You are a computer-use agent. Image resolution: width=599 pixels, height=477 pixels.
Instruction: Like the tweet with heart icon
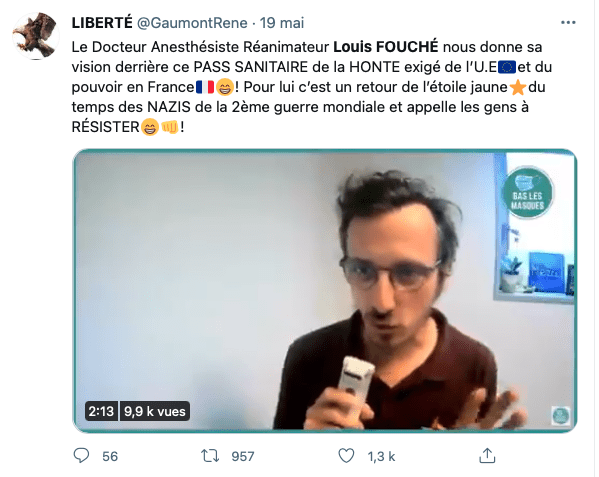click(x=346, y=456)
